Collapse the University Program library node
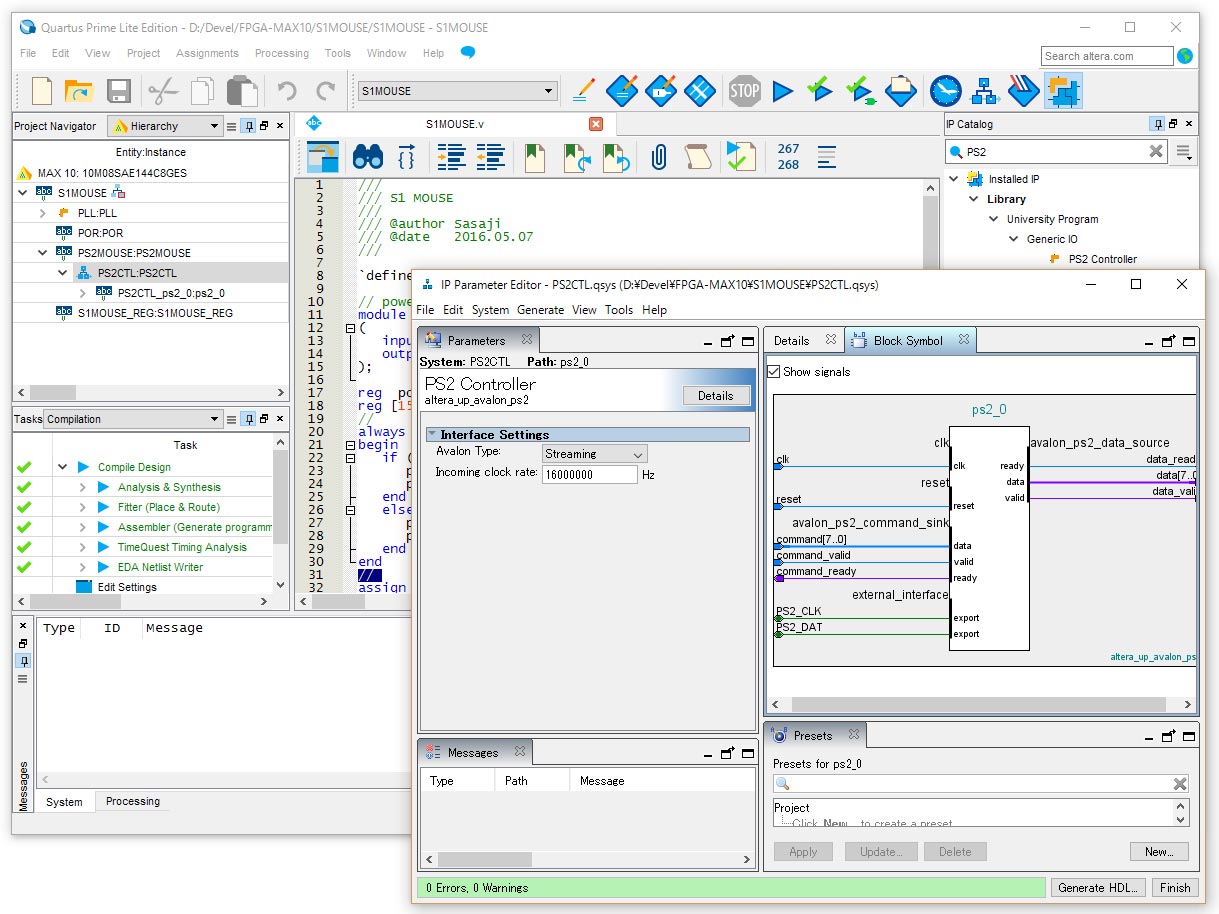This screenshot has height=914, width=1219. point(993,219)
